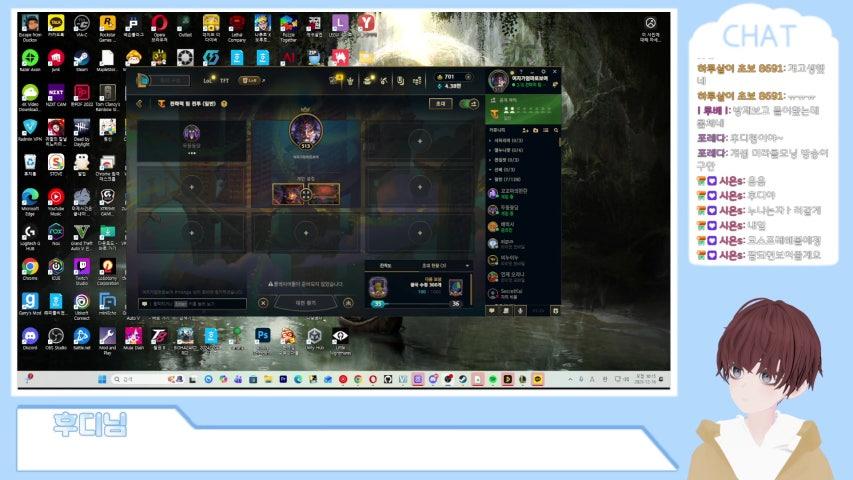Click the lobby invite button near the toggle
853x480 pixels.
click(440, 103)
